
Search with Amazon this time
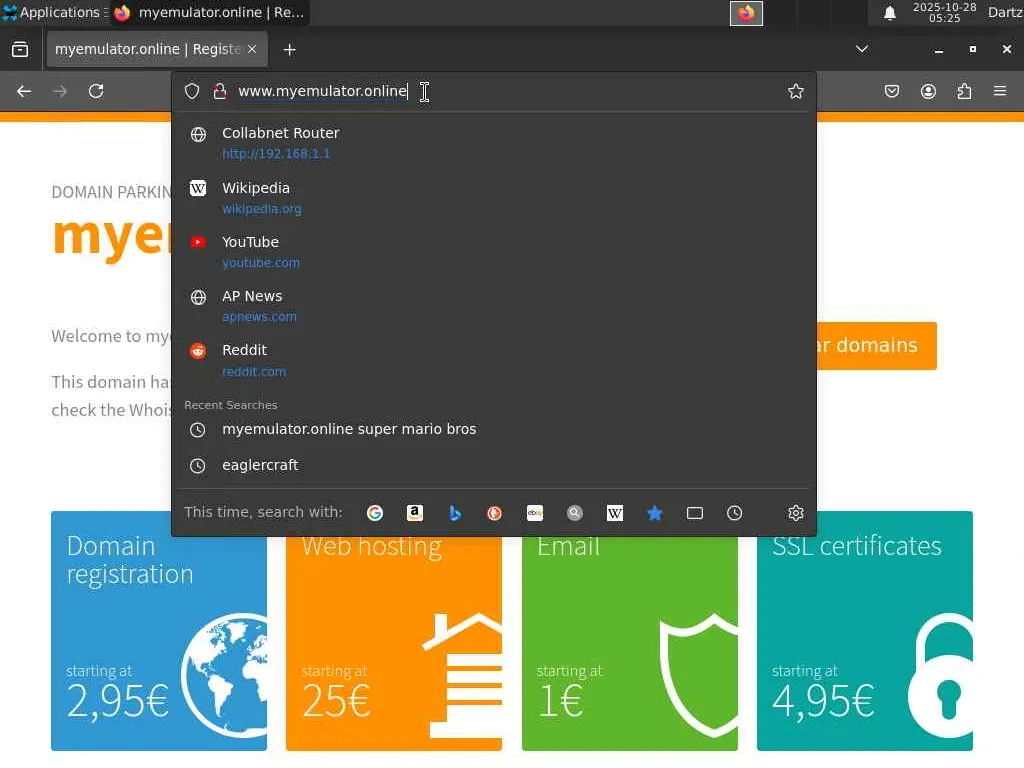(415, 513)
